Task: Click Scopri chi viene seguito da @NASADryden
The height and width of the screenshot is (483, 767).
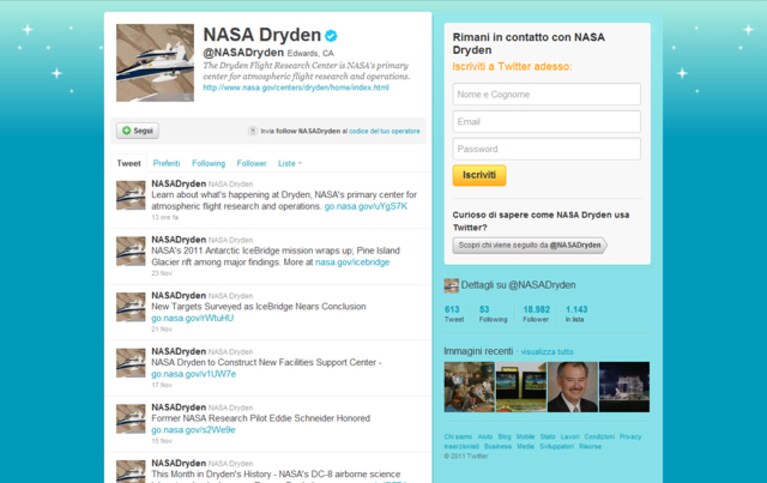Action: (530, 245)
